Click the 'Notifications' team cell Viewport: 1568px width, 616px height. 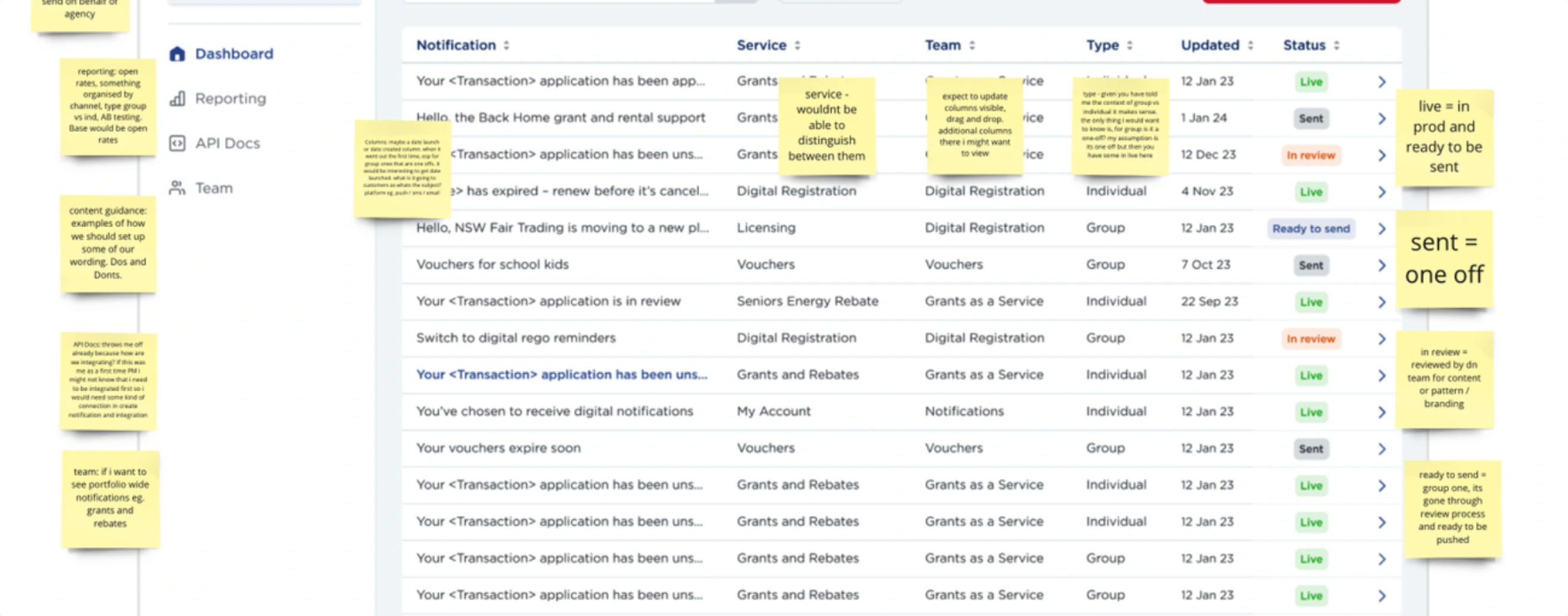pyautogui.click(x=964, y=411)
